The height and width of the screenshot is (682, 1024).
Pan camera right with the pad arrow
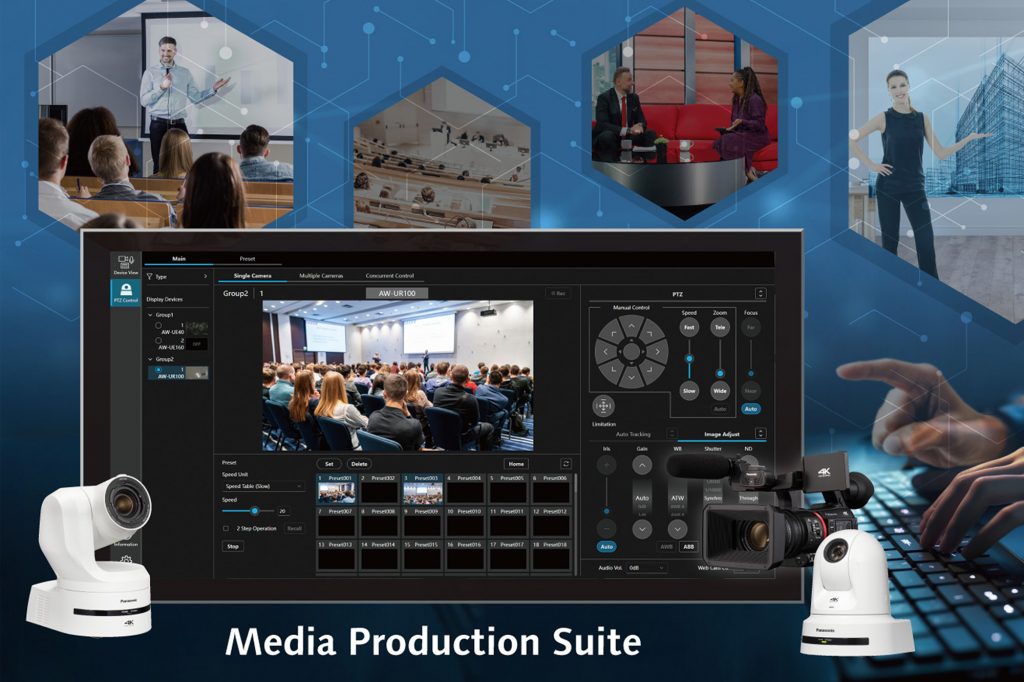tap(657, 351)
